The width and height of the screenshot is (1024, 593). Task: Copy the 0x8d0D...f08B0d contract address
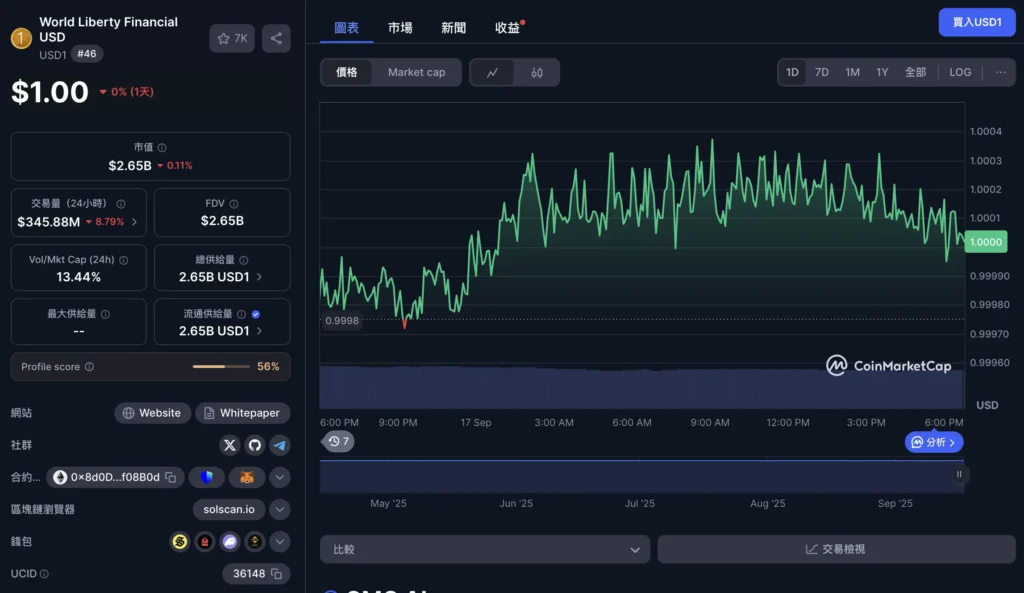point(171,477)
